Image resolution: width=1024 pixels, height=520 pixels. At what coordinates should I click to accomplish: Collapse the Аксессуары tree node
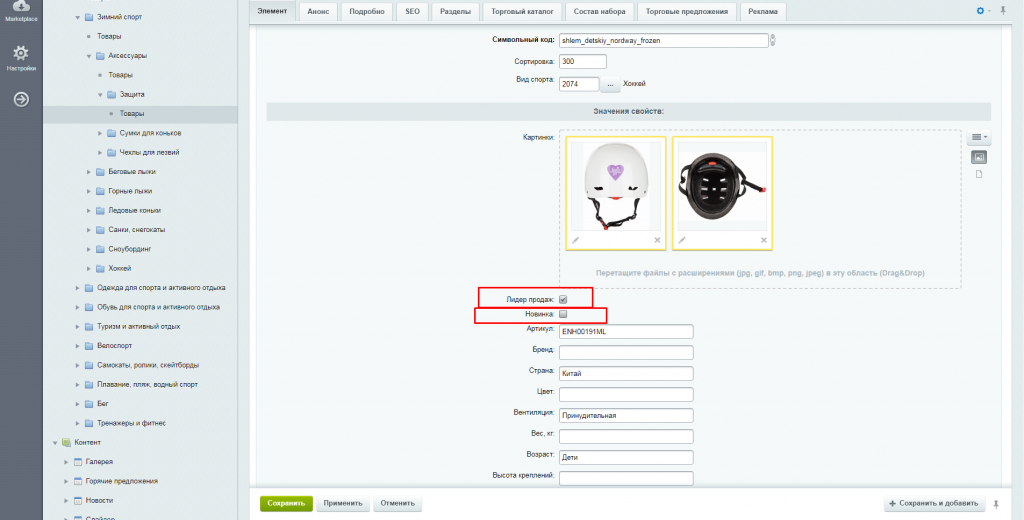[x=89, y=56]
